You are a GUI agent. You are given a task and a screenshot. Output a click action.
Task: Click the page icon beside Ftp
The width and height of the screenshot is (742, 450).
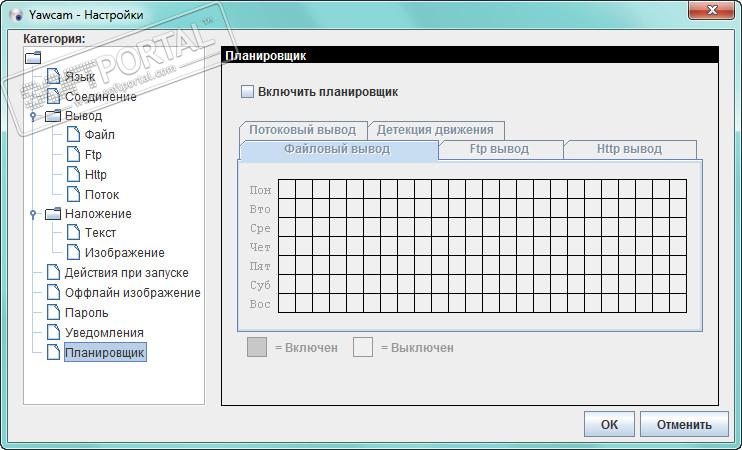[x=73, y=154]
